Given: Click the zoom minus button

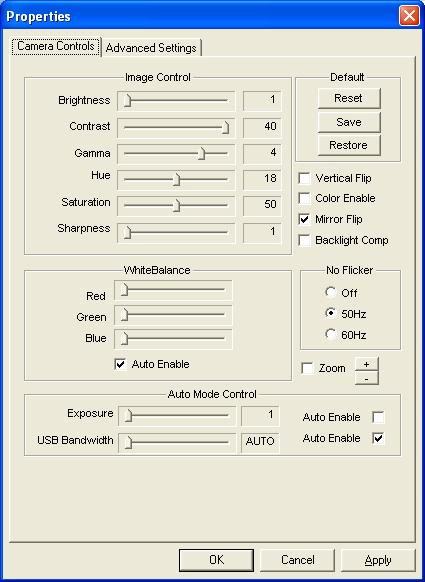Looking at the screenshot, I should pyautogui.click(x=366, y=378).
